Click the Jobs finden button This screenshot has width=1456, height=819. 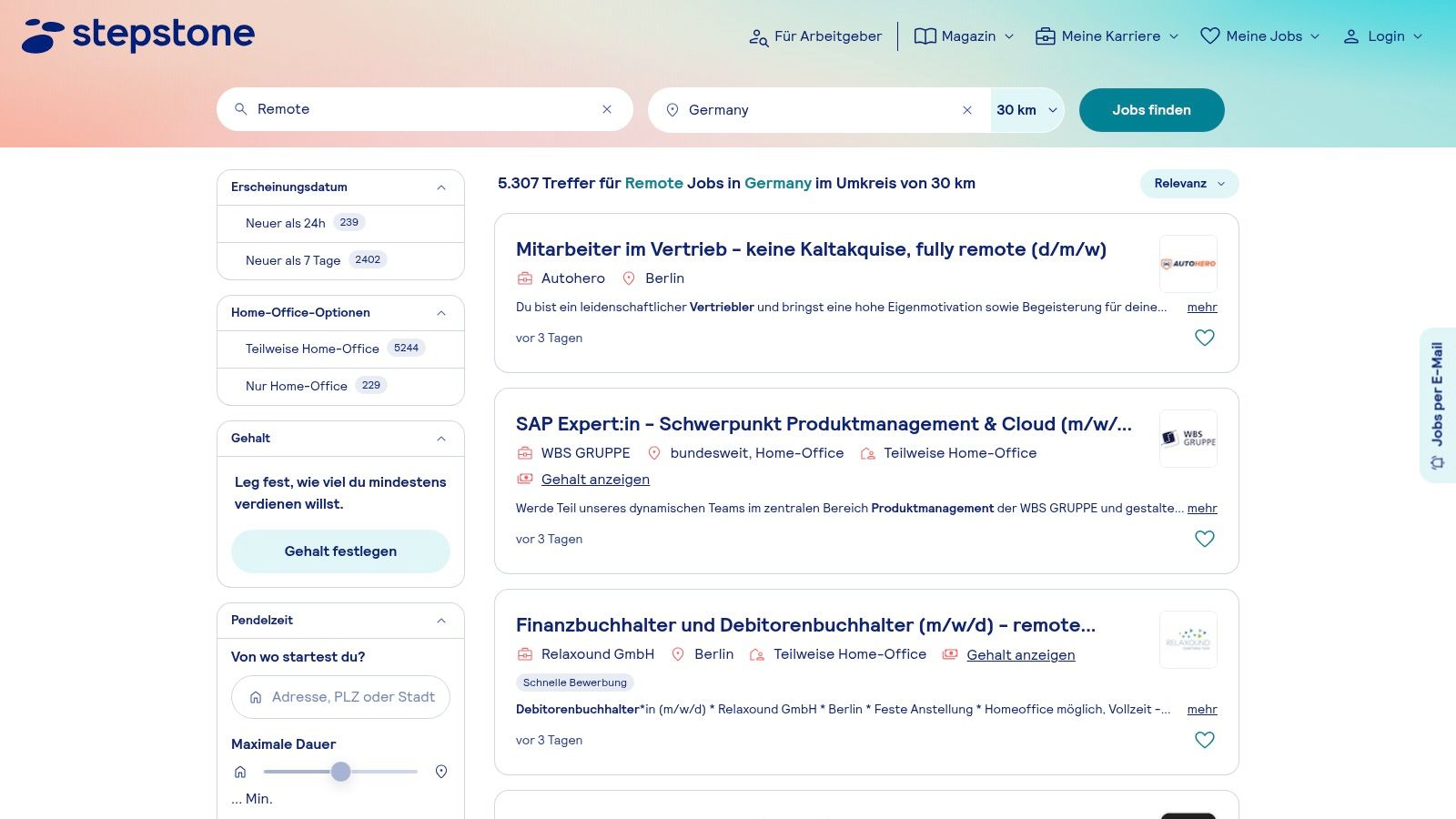pyautogui.click(x=1151, y=110)
